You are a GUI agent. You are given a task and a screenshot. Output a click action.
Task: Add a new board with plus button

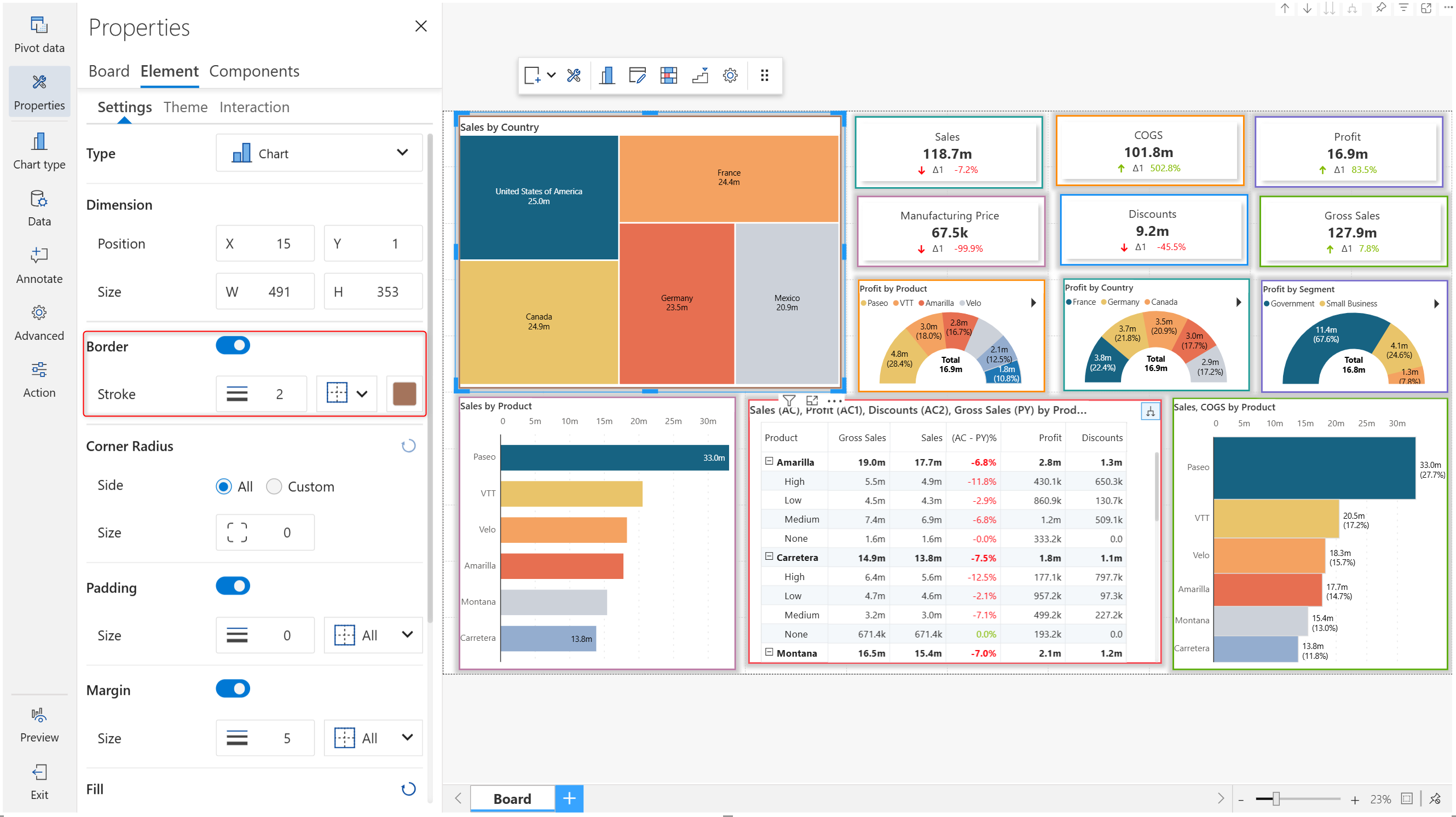tap(569, 798)
